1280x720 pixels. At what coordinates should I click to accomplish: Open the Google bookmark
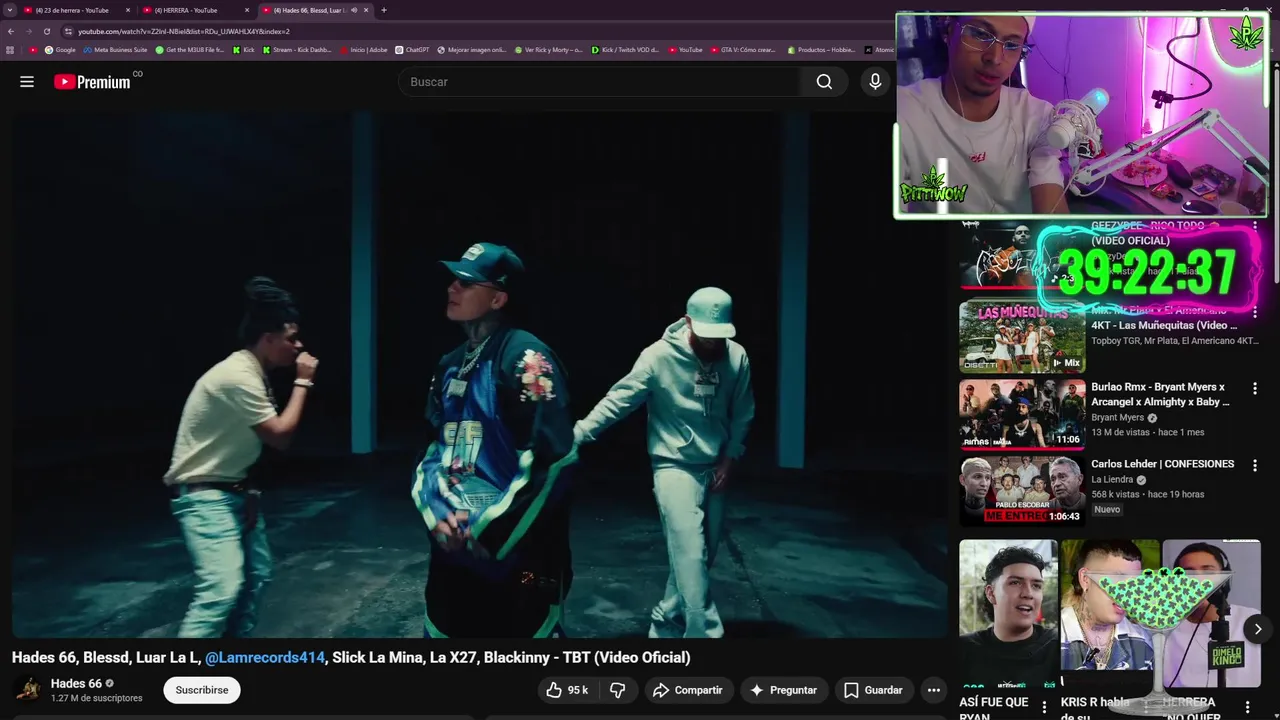[60, 50]
